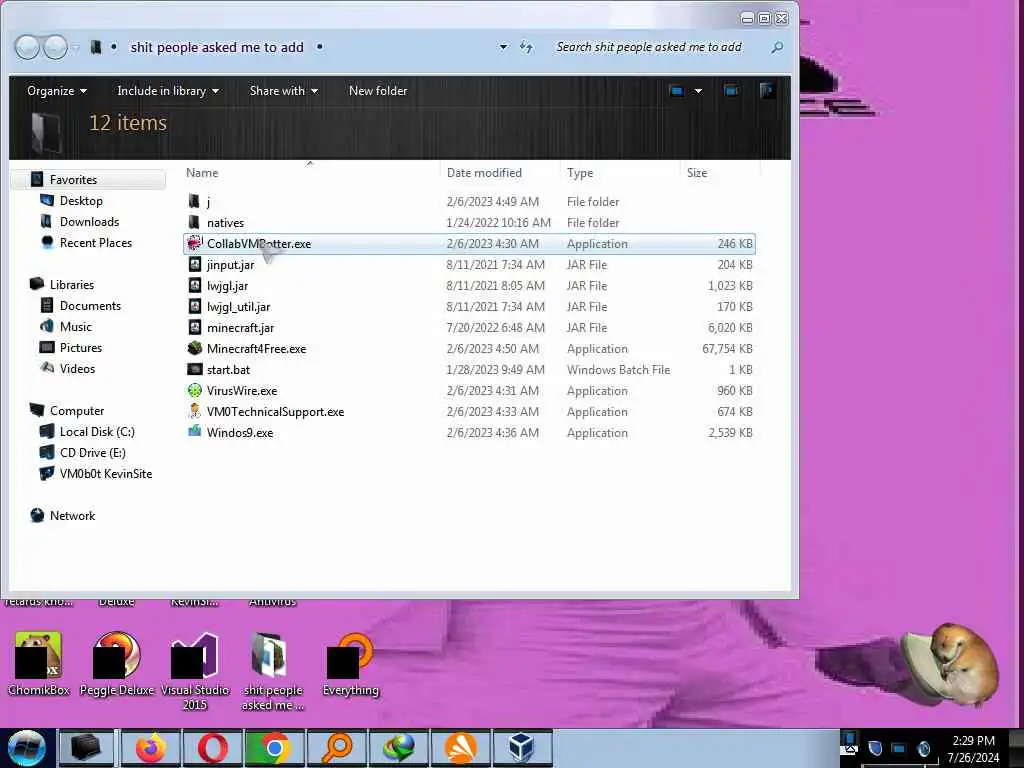
Task: Sort by the Type column header
Action: [x=580, y=172]
